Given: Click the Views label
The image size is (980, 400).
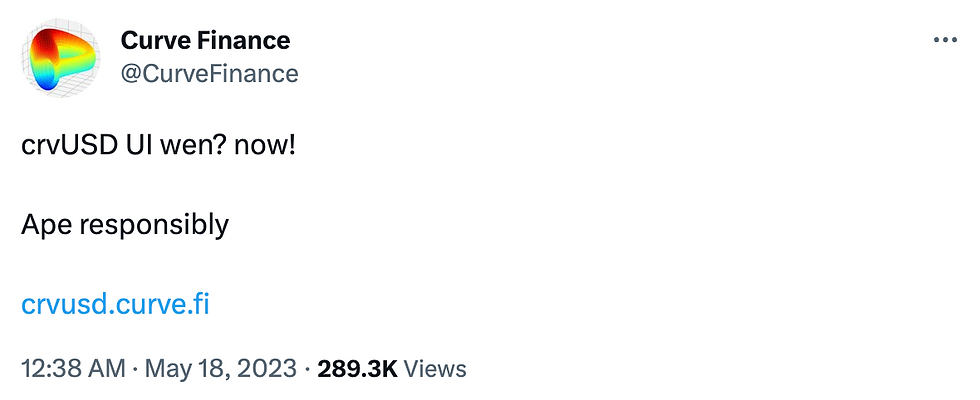Looking at the screenshot, I should [436, 369].
